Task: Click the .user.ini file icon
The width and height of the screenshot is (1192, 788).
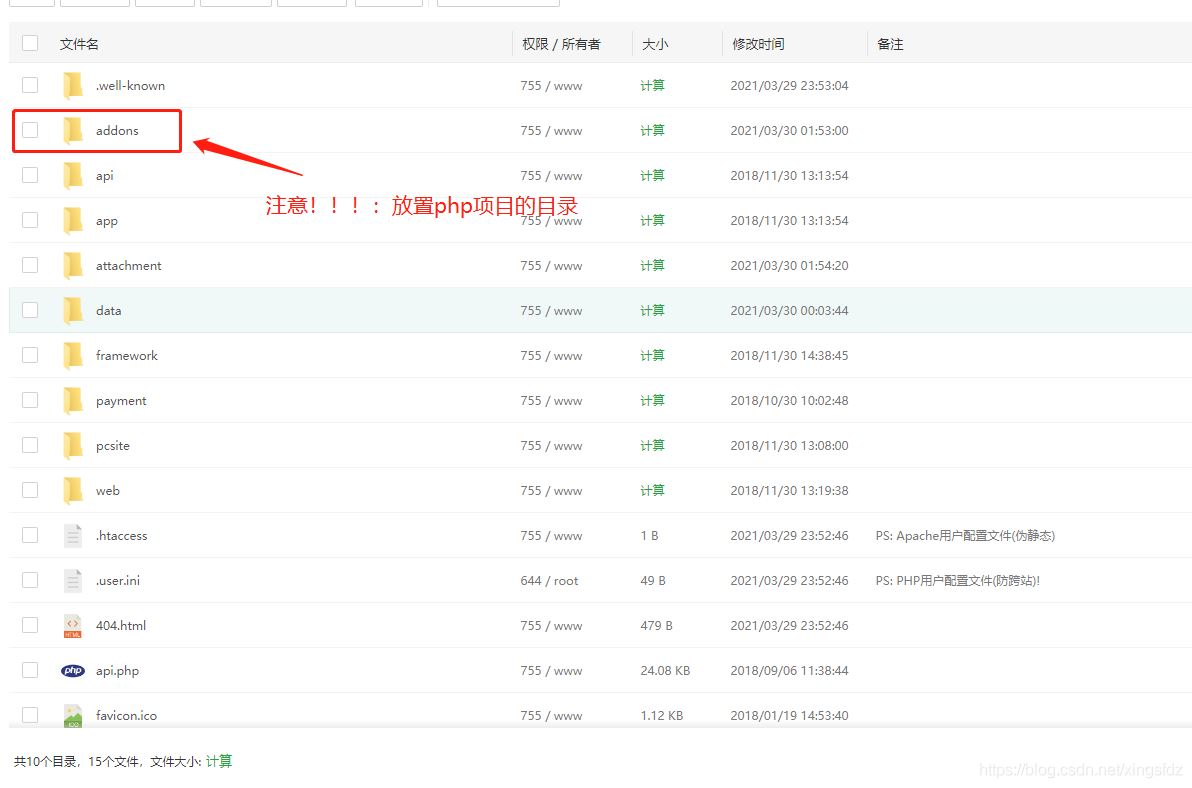Action: (73, 581)
